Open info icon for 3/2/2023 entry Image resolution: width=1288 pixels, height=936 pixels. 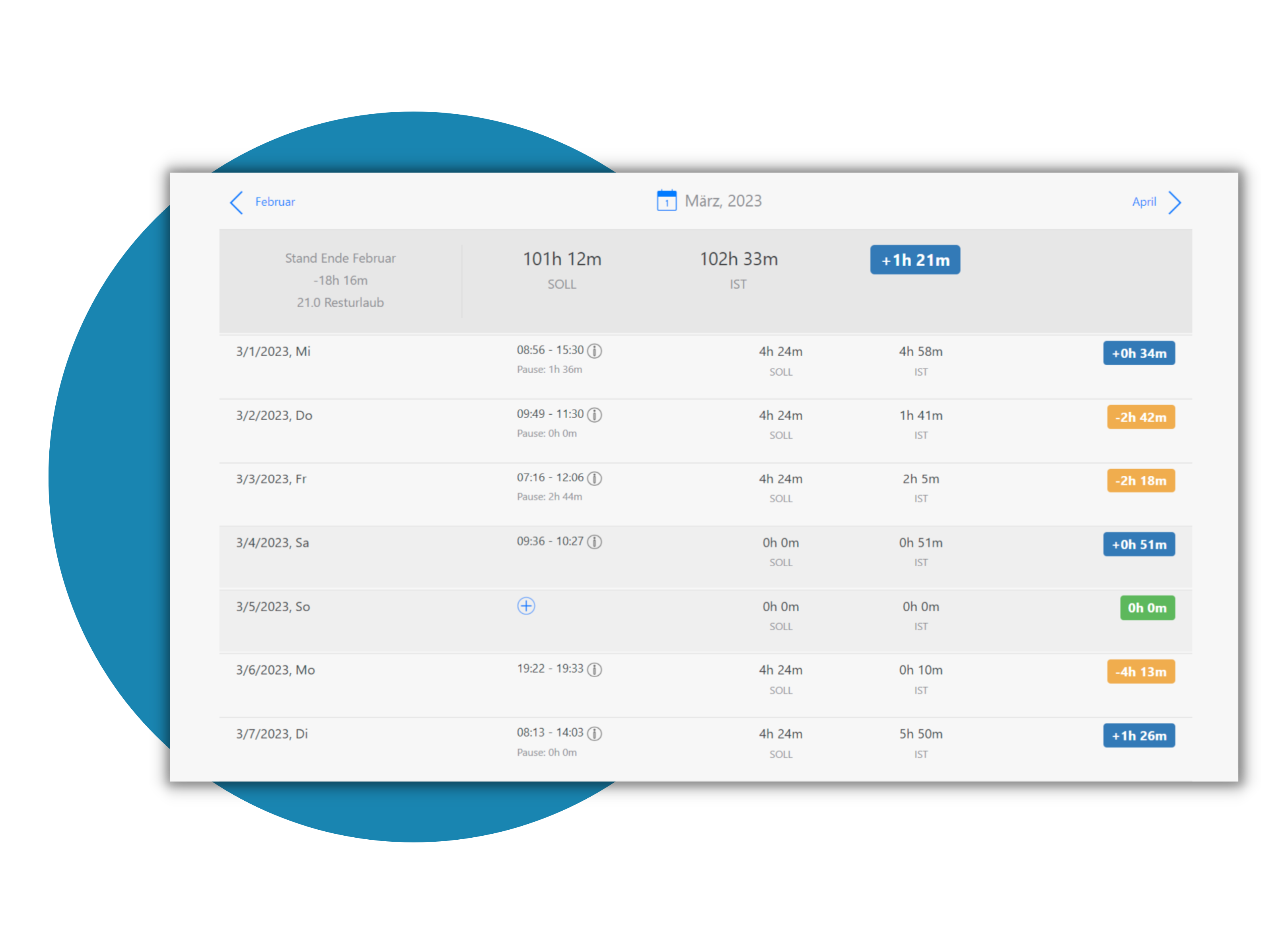tap(594, 415)
